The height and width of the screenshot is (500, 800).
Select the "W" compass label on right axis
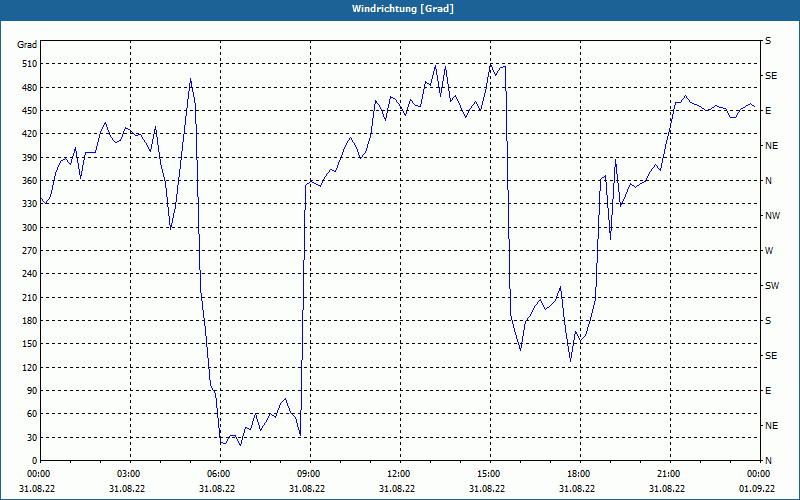pyautogui.click(x=769, y=251)
